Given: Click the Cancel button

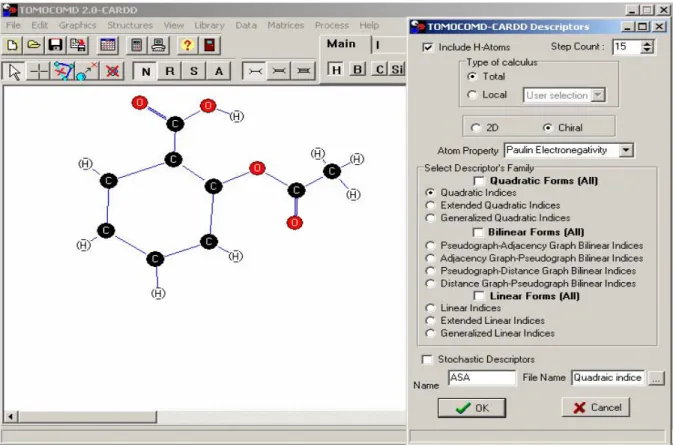Looking at the screenshot, I should (596, 407).
